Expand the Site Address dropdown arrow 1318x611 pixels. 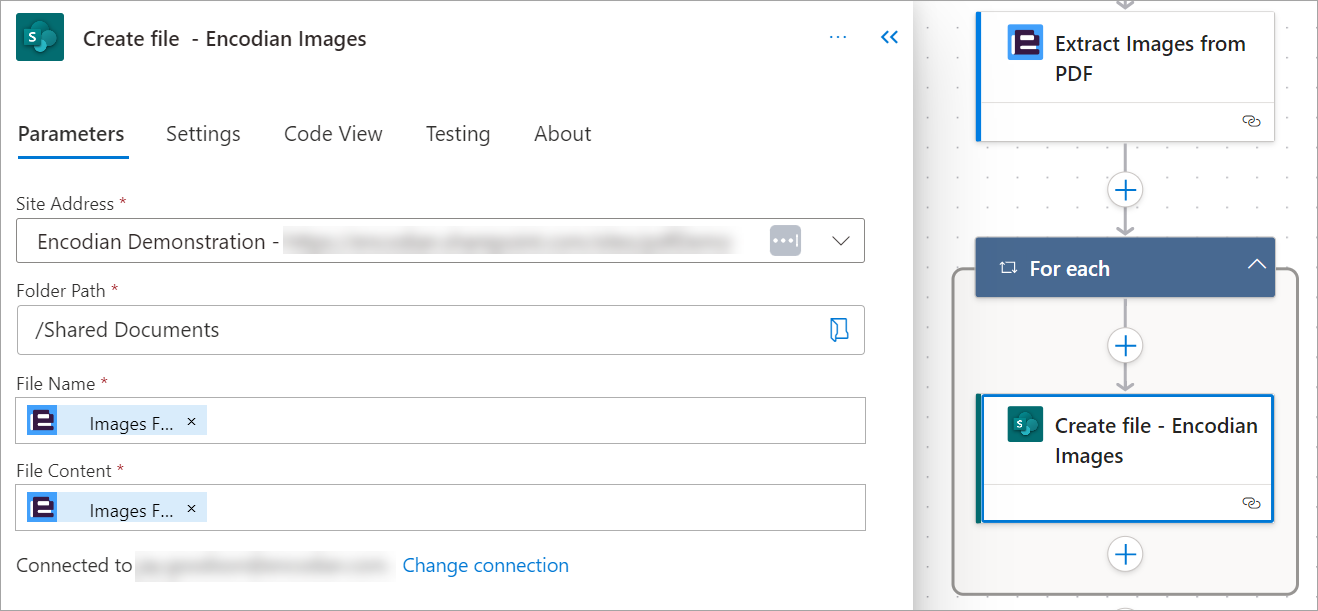(841, 241)
